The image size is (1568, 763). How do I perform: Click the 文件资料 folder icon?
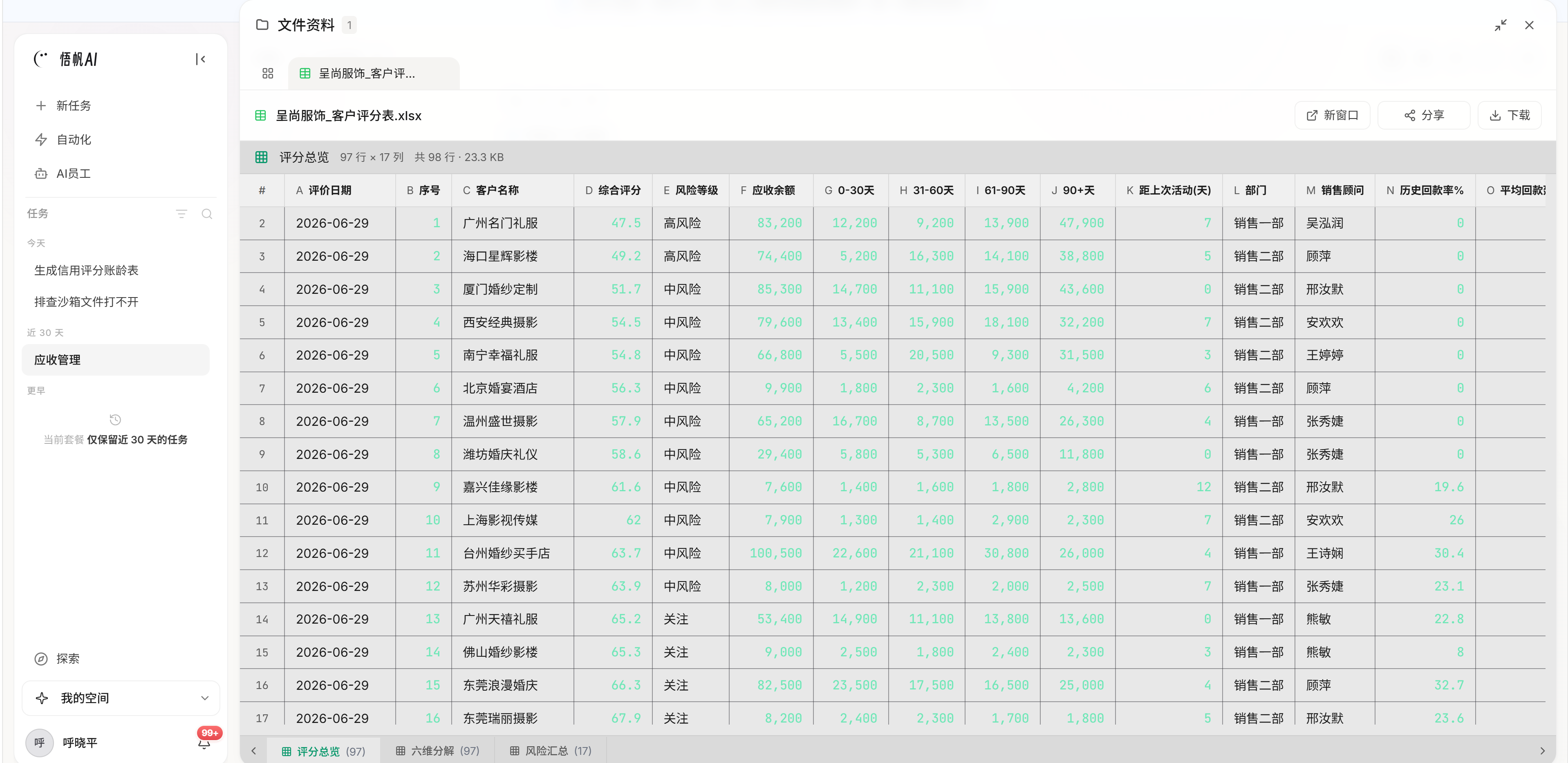pyautogui.click(x=262, y=25)
